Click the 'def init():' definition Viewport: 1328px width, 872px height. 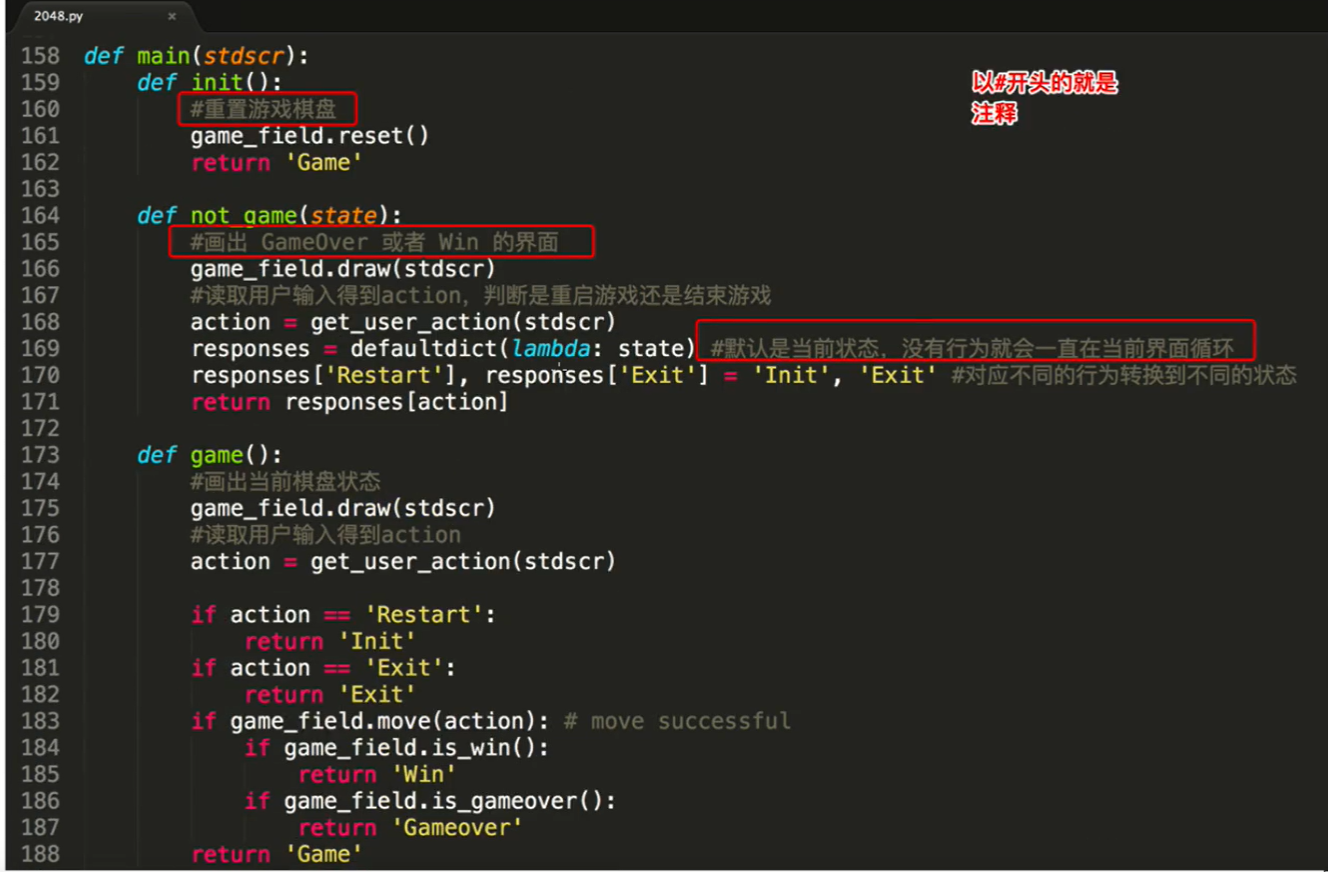(x=210, y=82)
